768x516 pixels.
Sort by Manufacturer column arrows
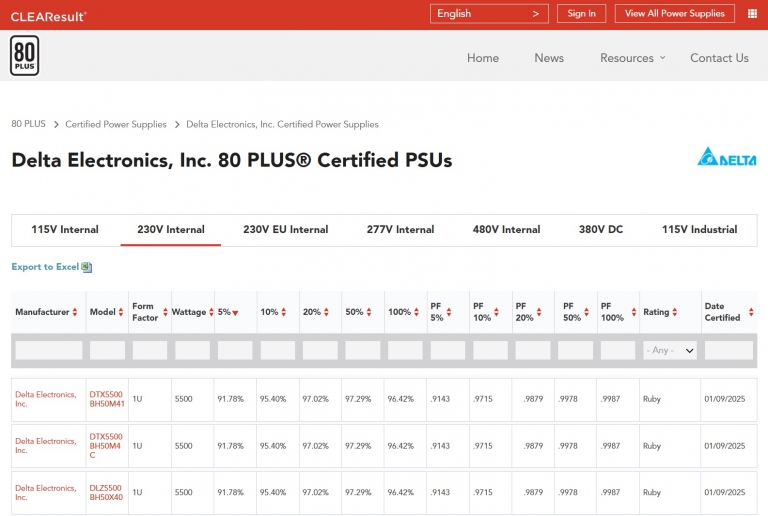pos(75,312)
